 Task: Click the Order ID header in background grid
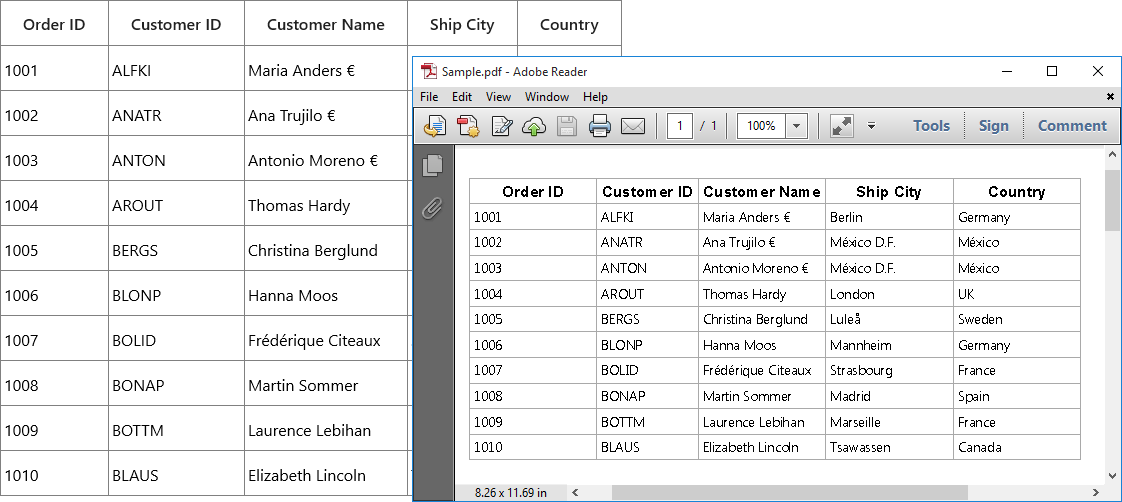[54, 24]
